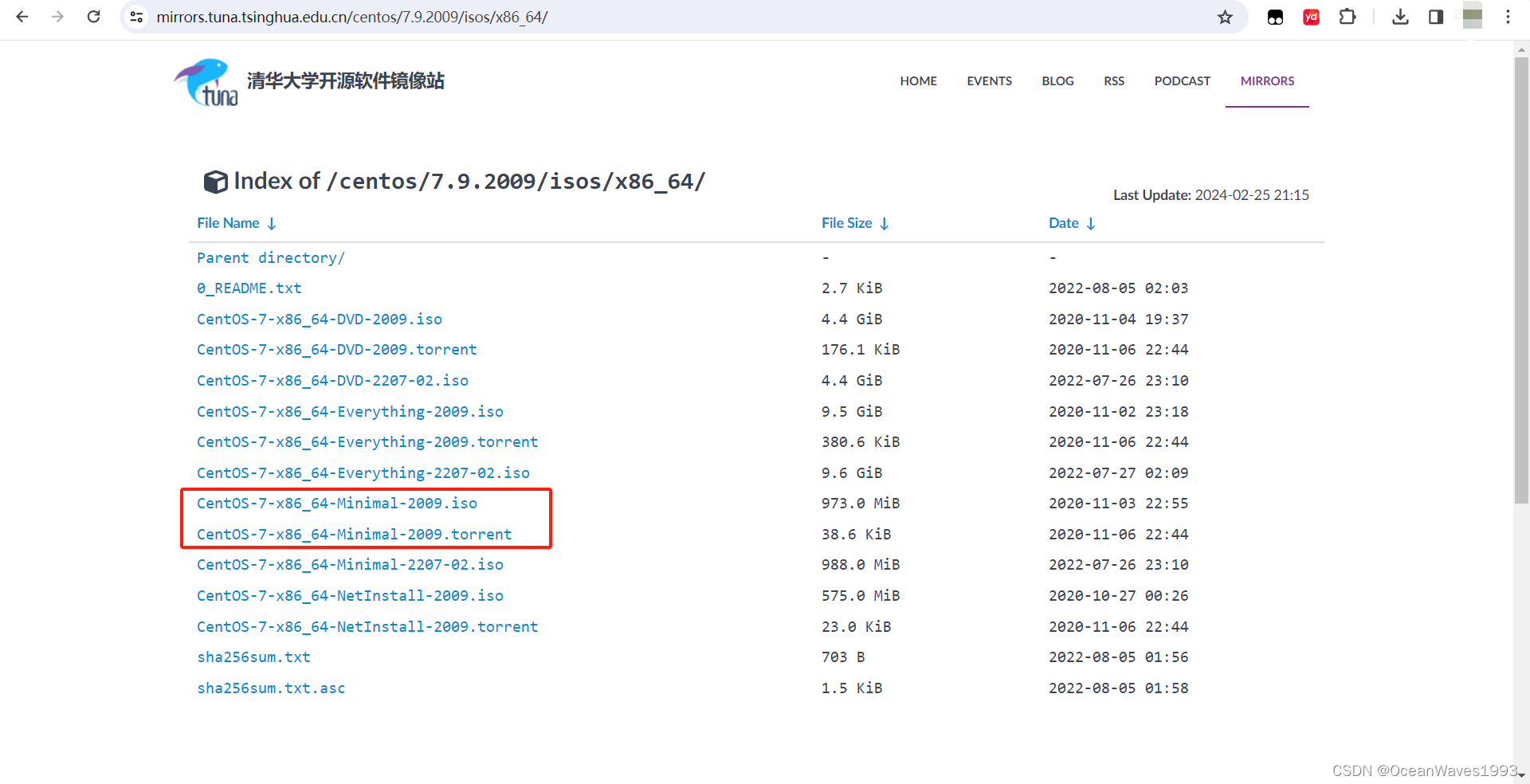
Task: Click the file size 703 B
Action: click(x=843, y=657)
